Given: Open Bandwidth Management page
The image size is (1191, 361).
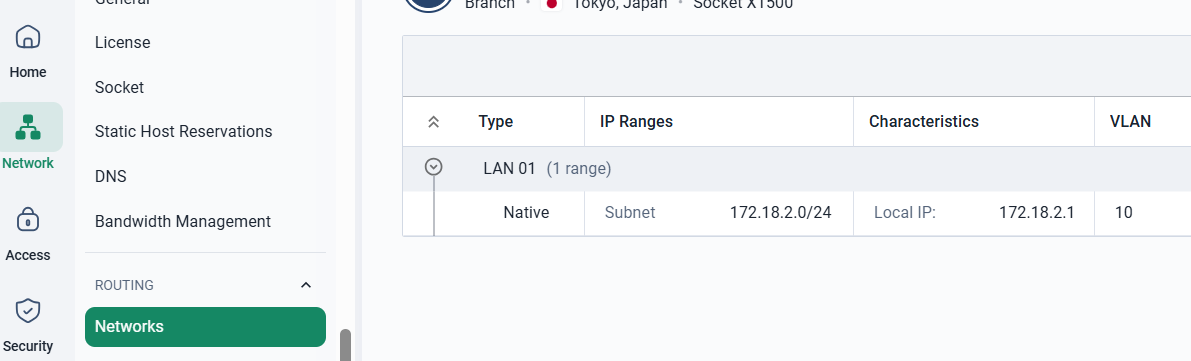Looking at the screenshot, I should [182, 221].
